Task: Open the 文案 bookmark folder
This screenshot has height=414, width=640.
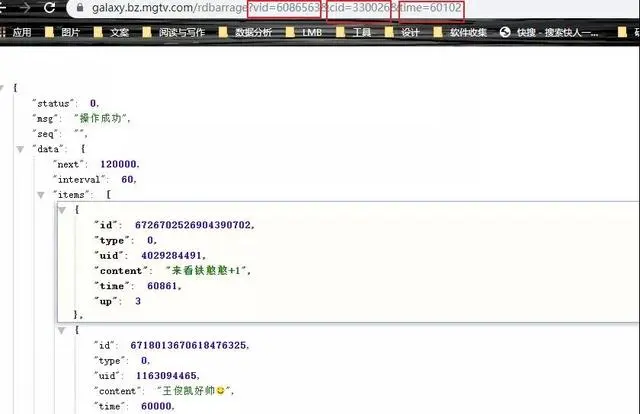Action: [x=111, y=32]
